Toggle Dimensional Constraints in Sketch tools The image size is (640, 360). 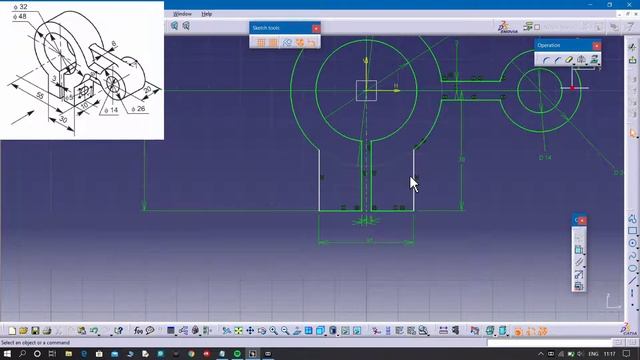click(x=312, y=42)
